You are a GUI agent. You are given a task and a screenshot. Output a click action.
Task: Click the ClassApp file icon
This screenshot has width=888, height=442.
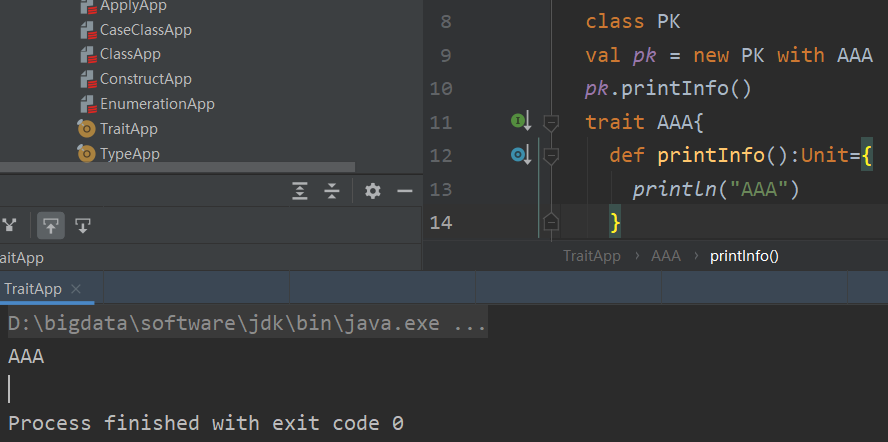point(88,55)
